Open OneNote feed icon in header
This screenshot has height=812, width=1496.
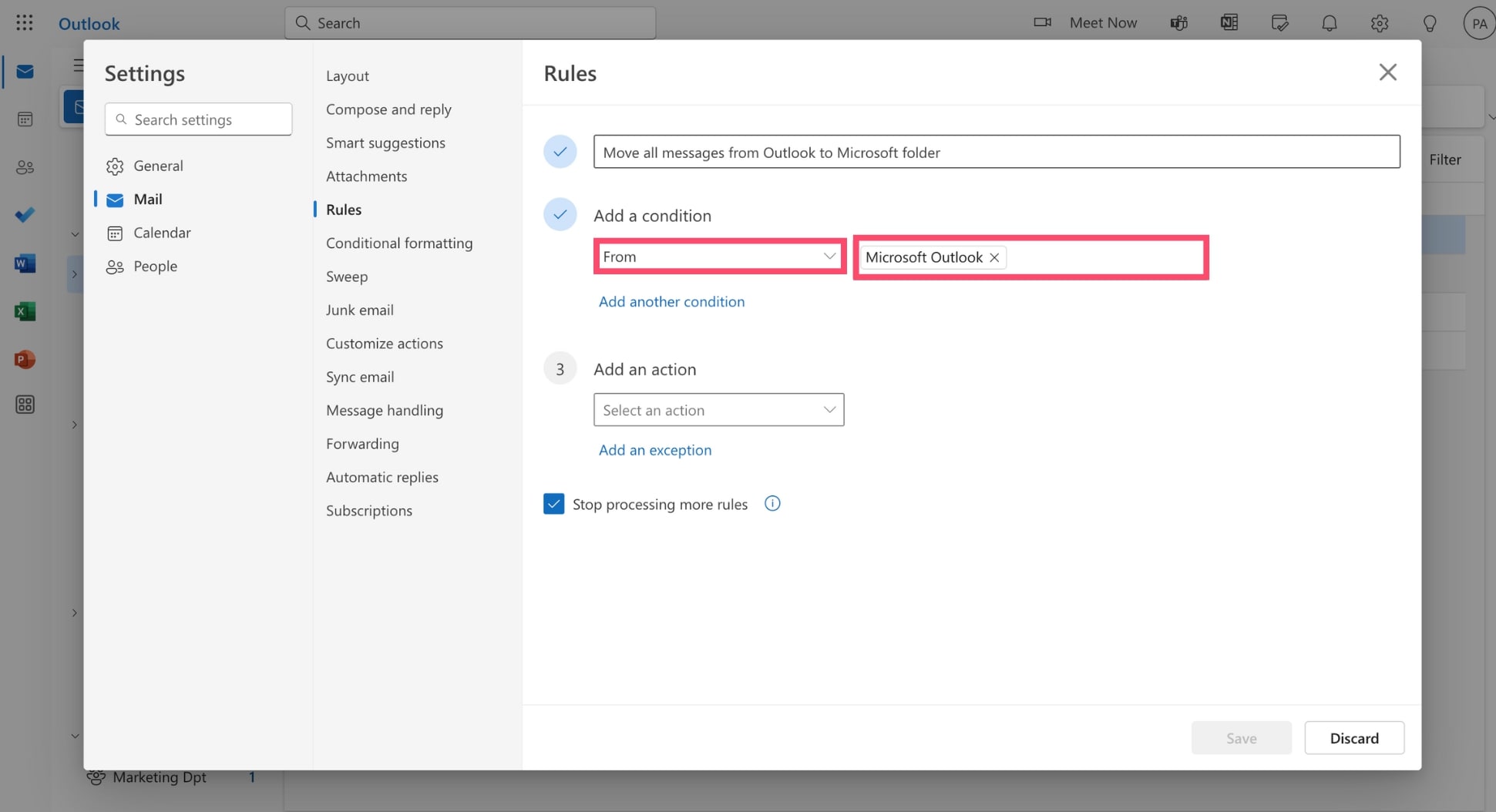click(x=1229, y=23)
